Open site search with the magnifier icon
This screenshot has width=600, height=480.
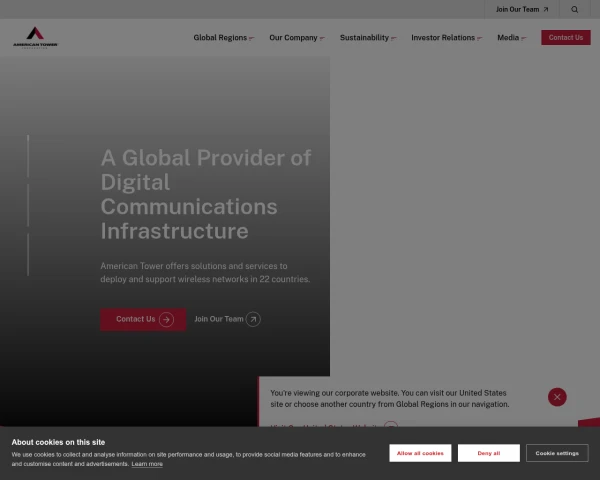pyautogui.click(x=575, y=9)
